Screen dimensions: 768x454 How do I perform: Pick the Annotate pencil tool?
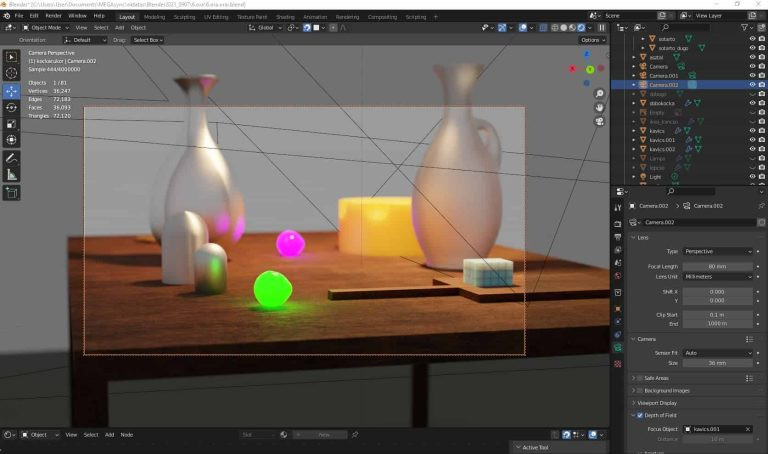[12, 158]
